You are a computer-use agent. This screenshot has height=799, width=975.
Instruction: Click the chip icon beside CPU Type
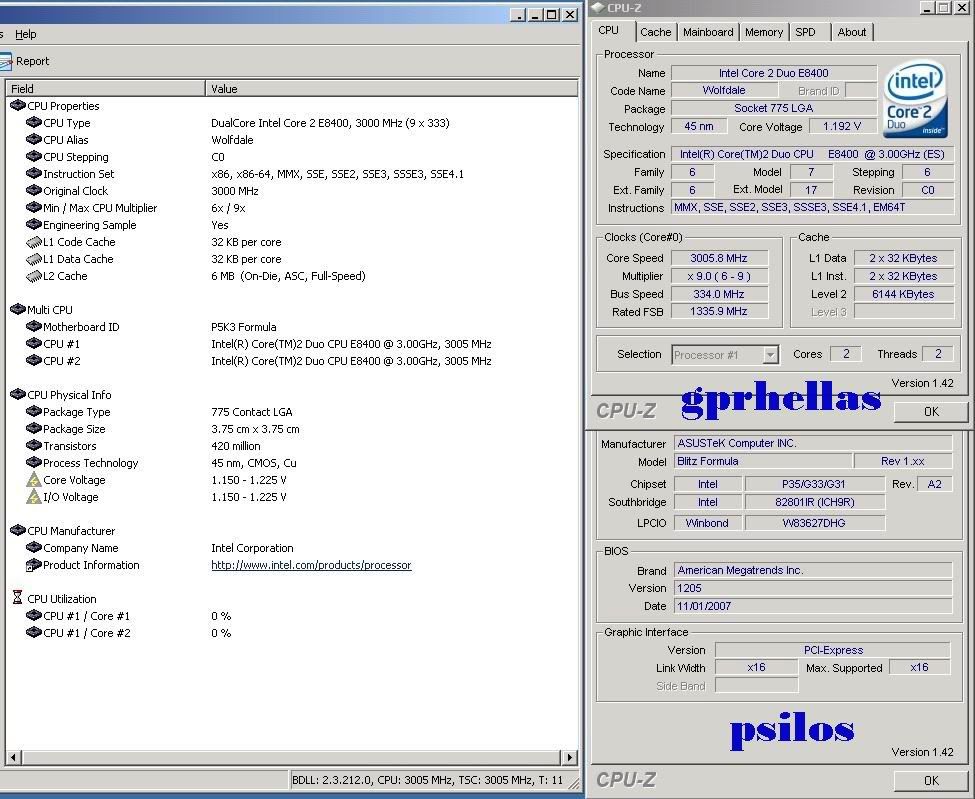(x=32, y=122)
